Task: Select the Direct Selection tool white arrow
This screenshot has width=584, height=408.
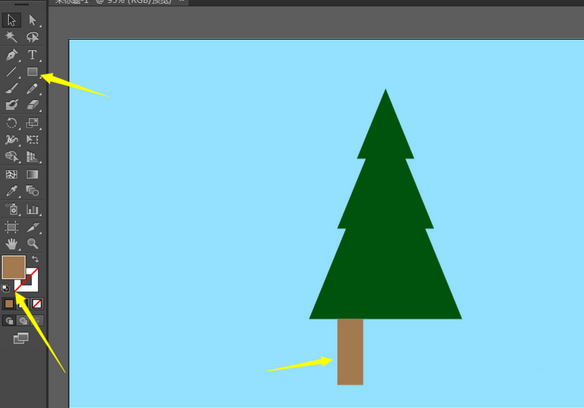Action: pyautogui.click(x=32, y=20)
